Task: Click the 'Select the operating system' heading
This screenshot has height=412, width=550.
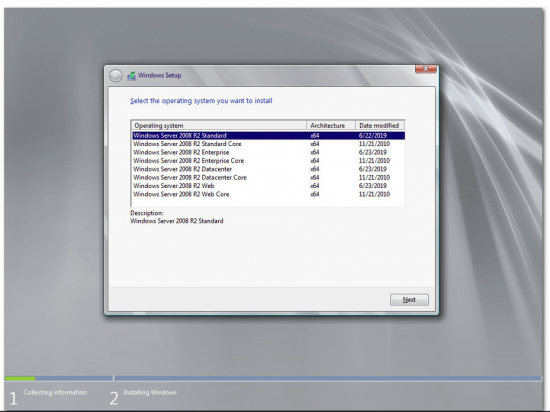Action: pos(201,101)
